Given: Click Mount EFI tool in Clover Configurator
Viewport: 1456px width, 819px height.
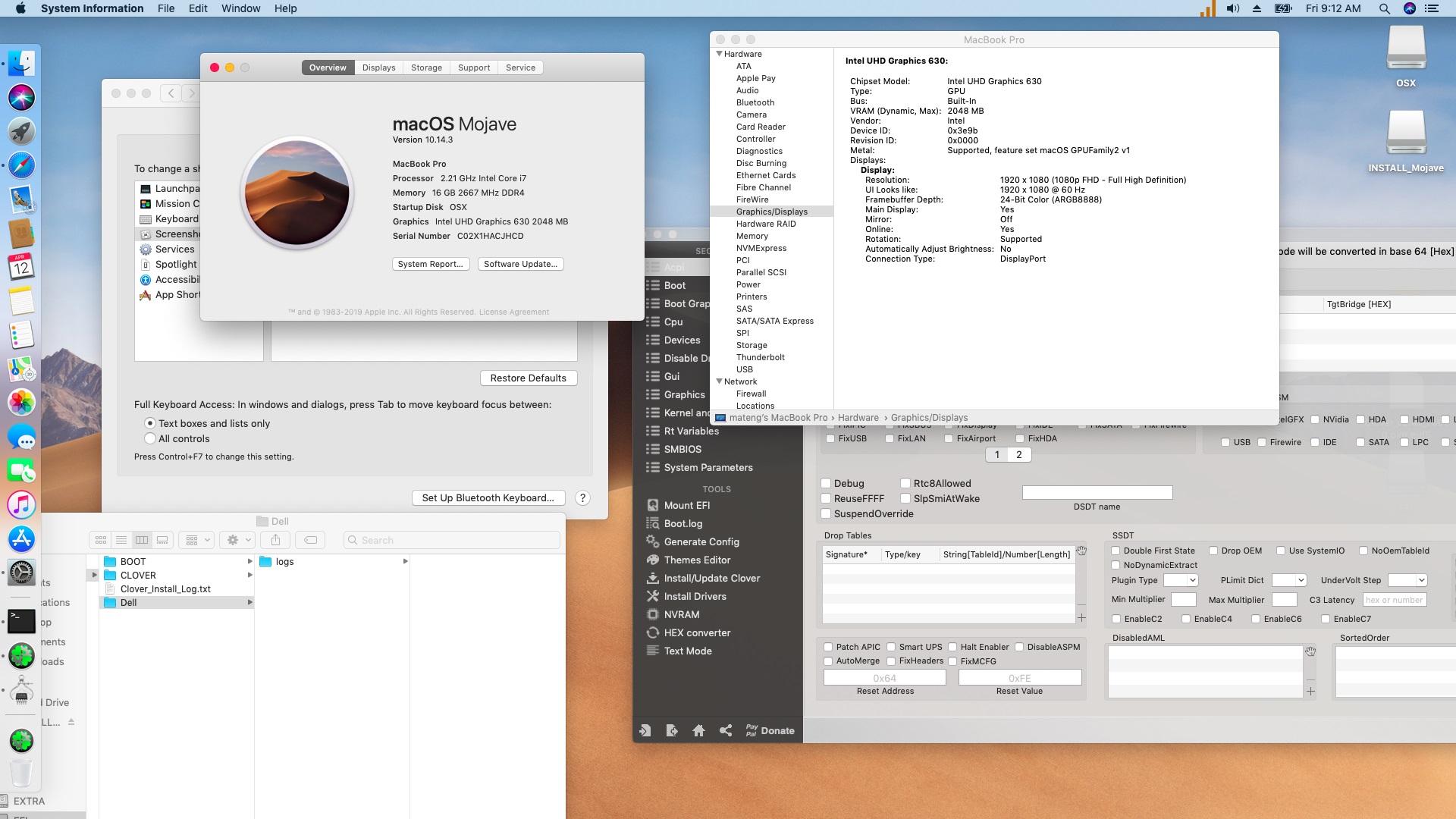Looking at the screenshot, I should point(687,505).
